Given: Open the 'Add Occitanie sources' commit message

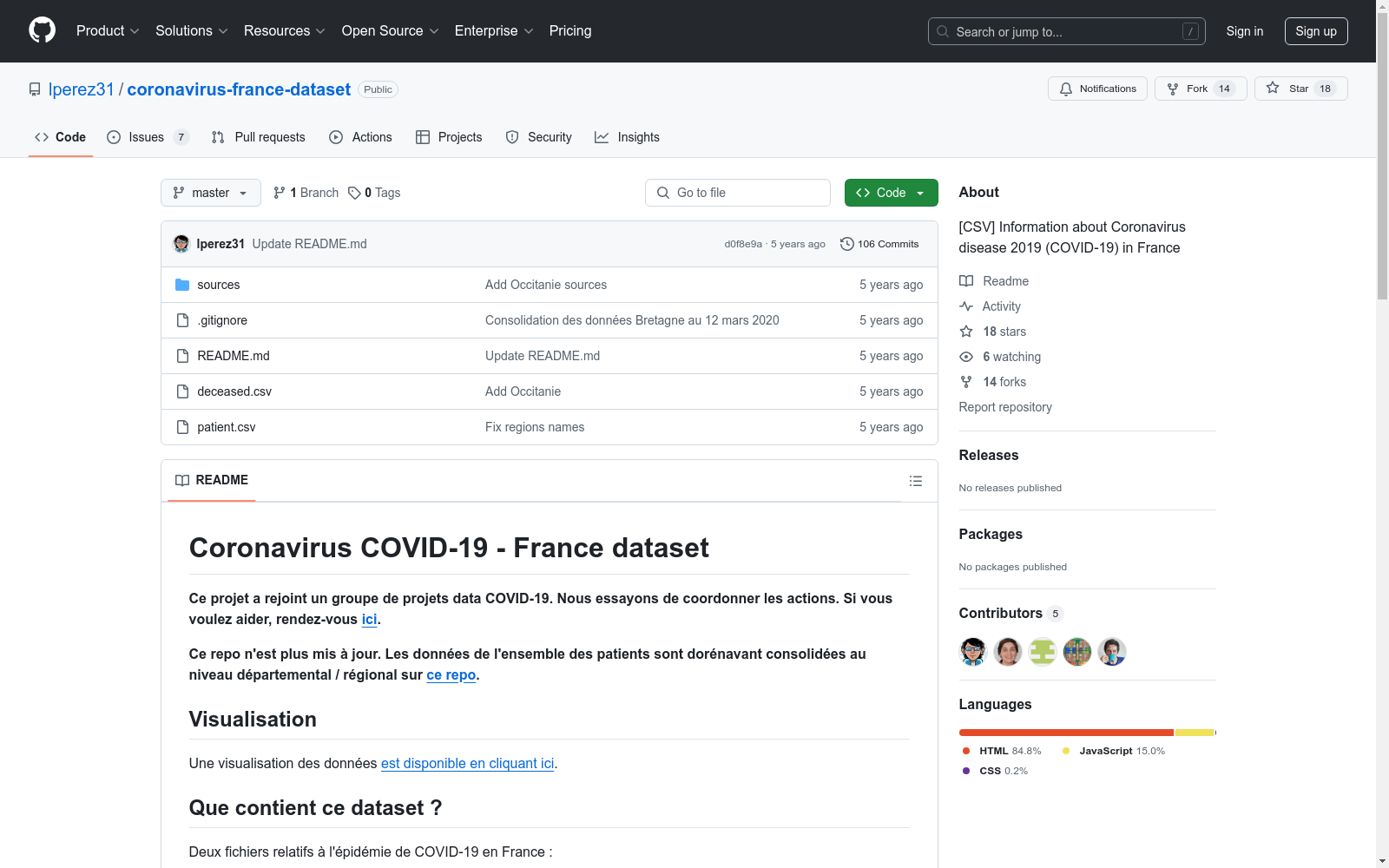Looking at the screenshot, I should coord(546,285).
